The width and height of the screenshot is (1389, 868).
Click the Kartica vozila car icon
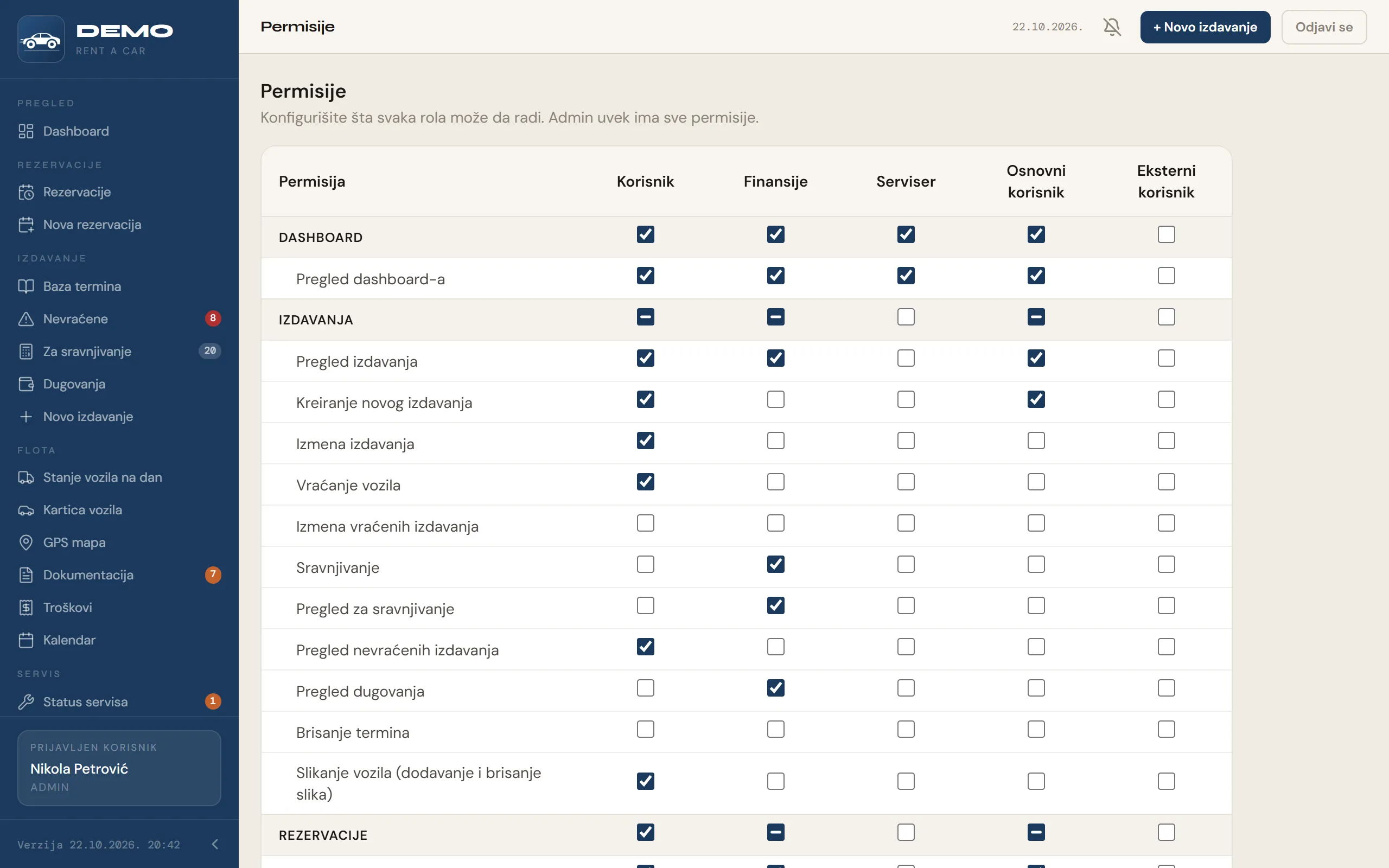point(26,510)
